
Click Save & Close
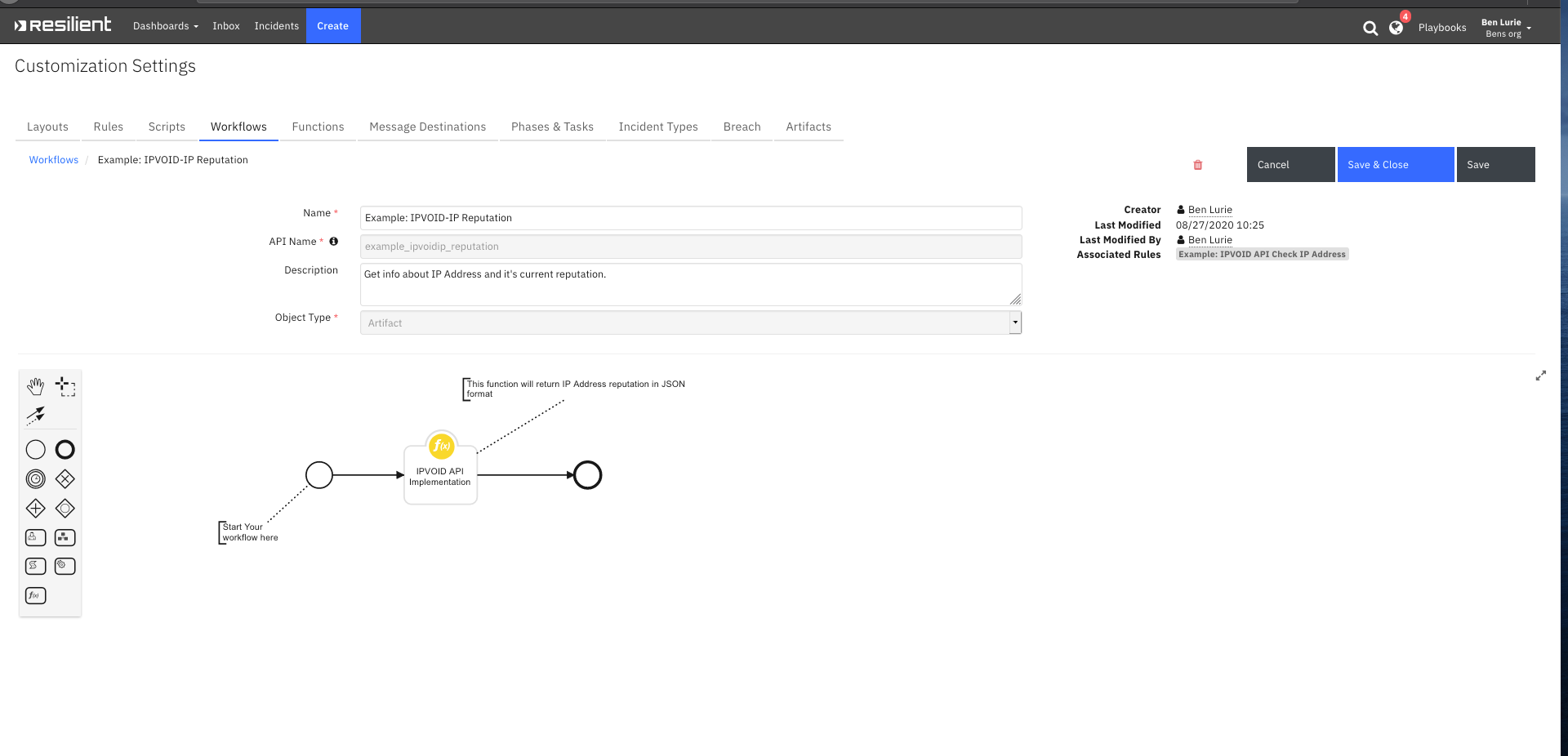[1396, 165]
